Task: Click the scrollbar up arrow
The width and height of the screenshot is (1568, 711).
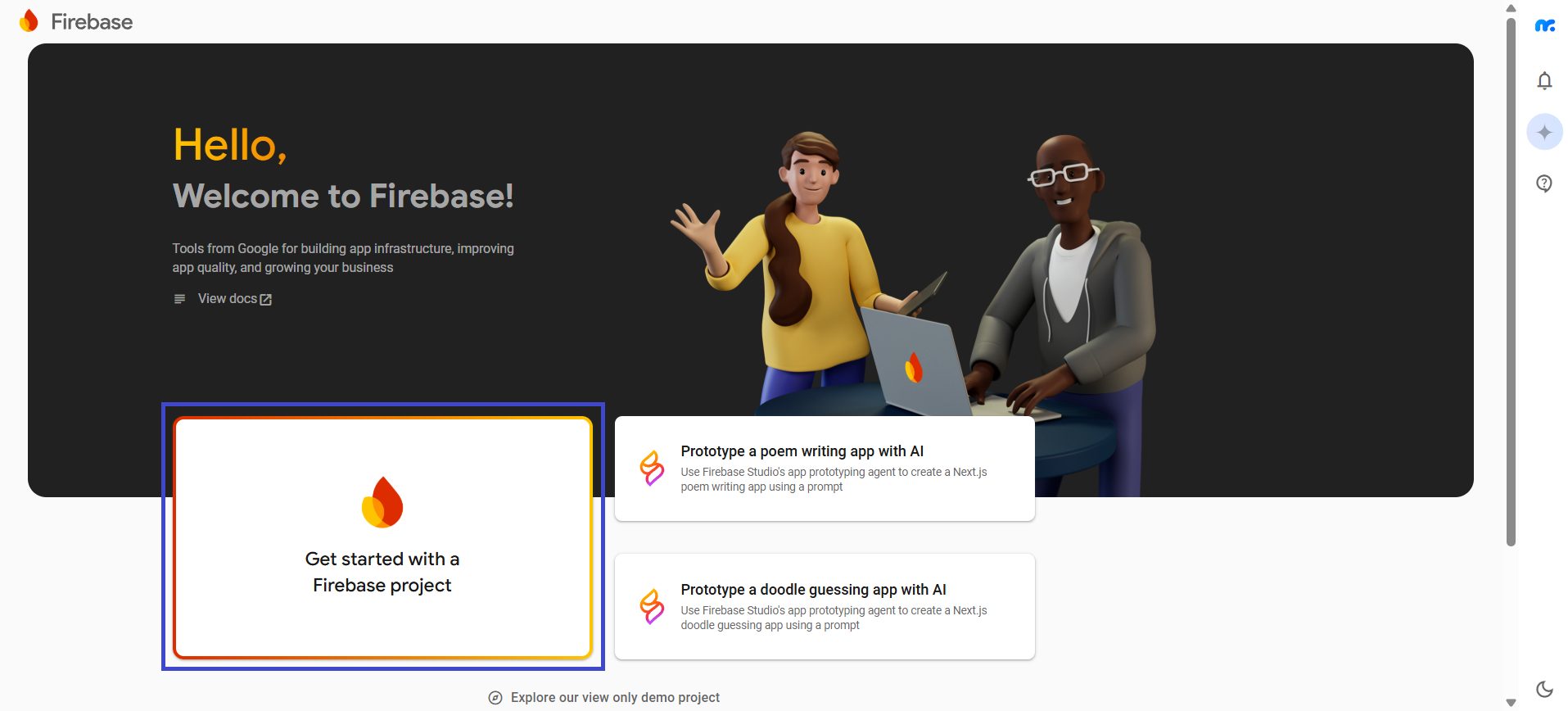Action: (1511, 8)
